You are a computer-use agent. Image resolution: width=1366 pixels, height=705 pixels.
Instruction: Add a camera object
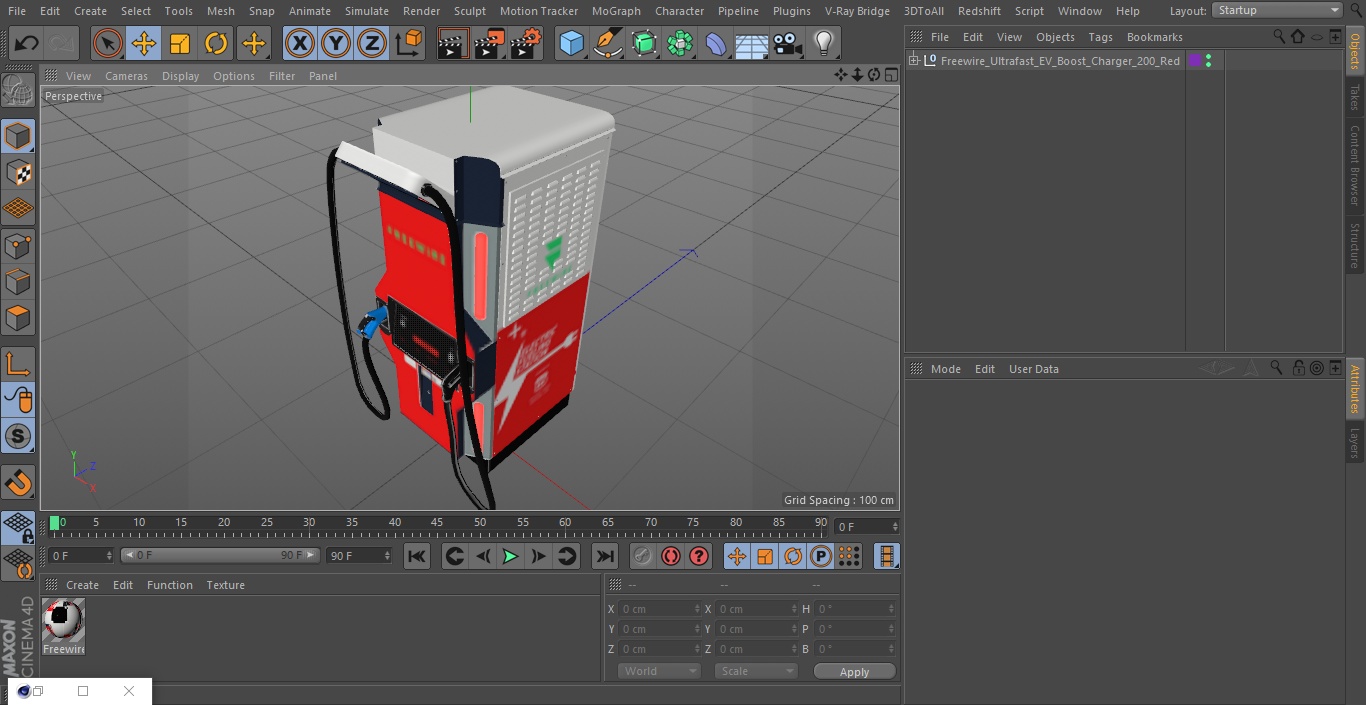[x=788, y=43]
